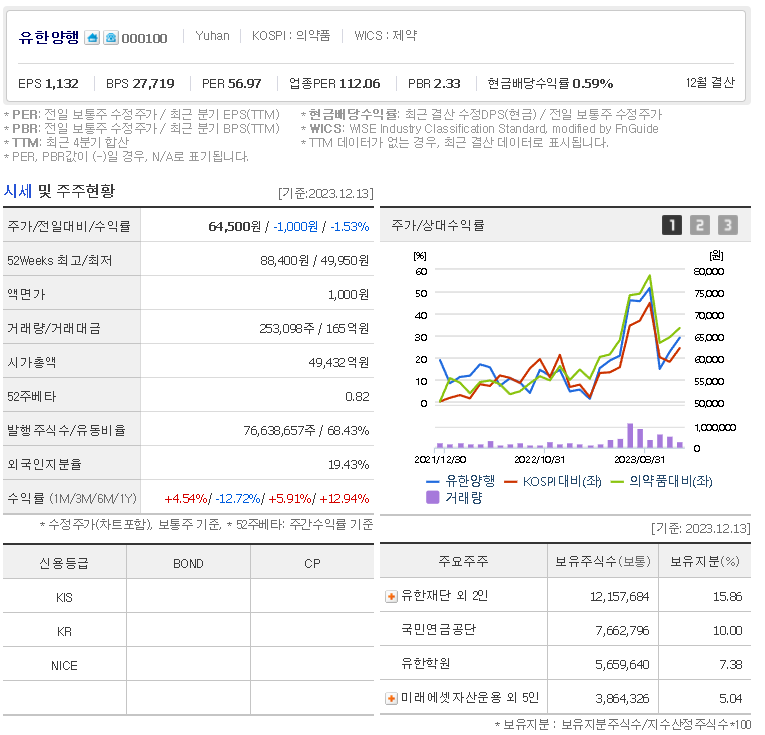Select the ownership percentage 7.38
The image size is (765, 735).
click(731, 665)
